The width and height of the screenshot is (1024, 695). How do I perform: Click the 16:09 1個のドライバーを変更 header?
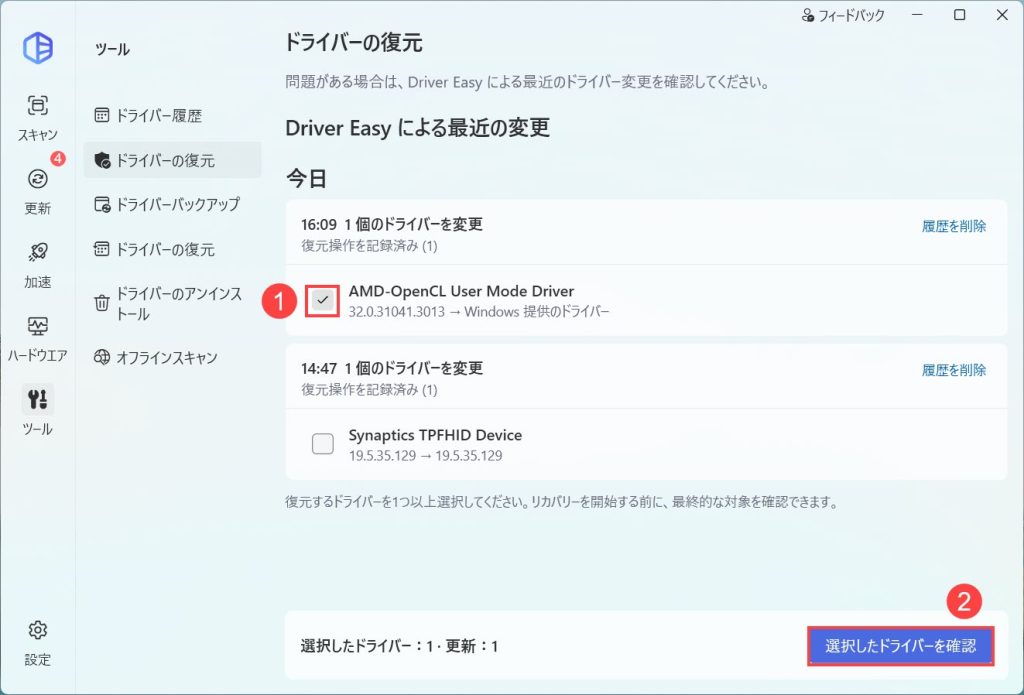[x=392, y=224]
